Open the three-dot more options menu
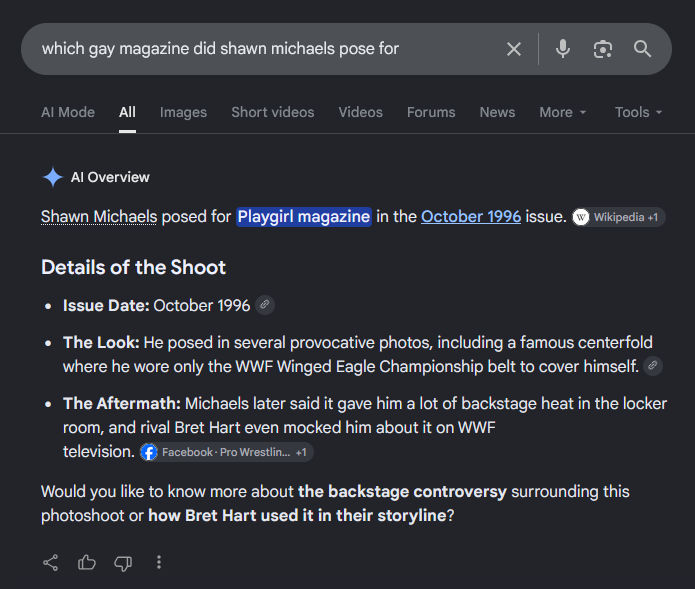The width and height of the screenshot is (695, 589). [159, 562]
